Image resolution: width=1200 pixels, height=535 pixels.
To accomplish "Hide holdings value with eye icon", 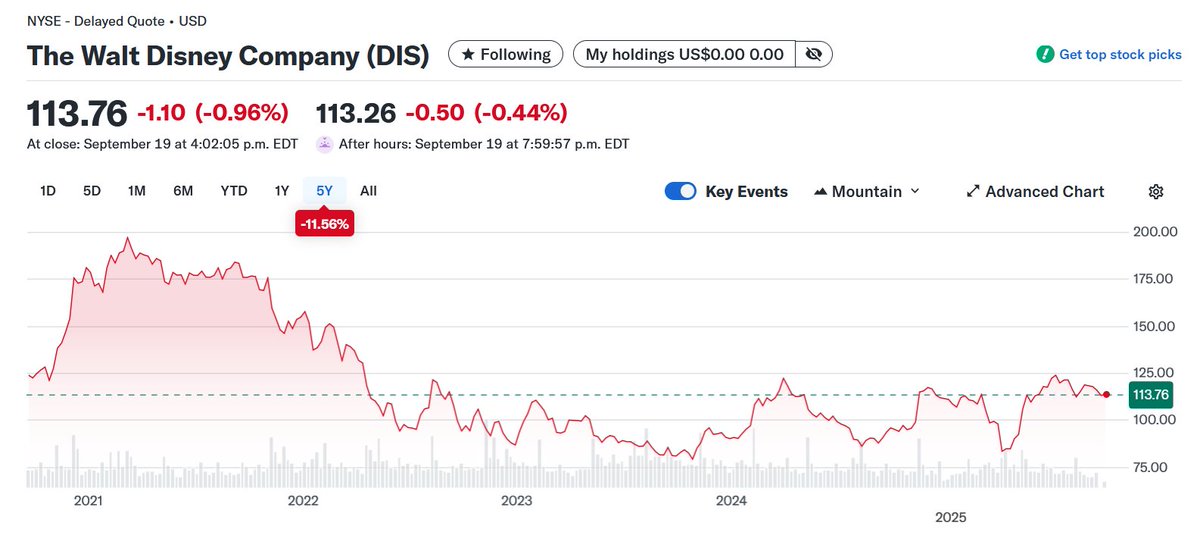I will click(x=813, y=54).
